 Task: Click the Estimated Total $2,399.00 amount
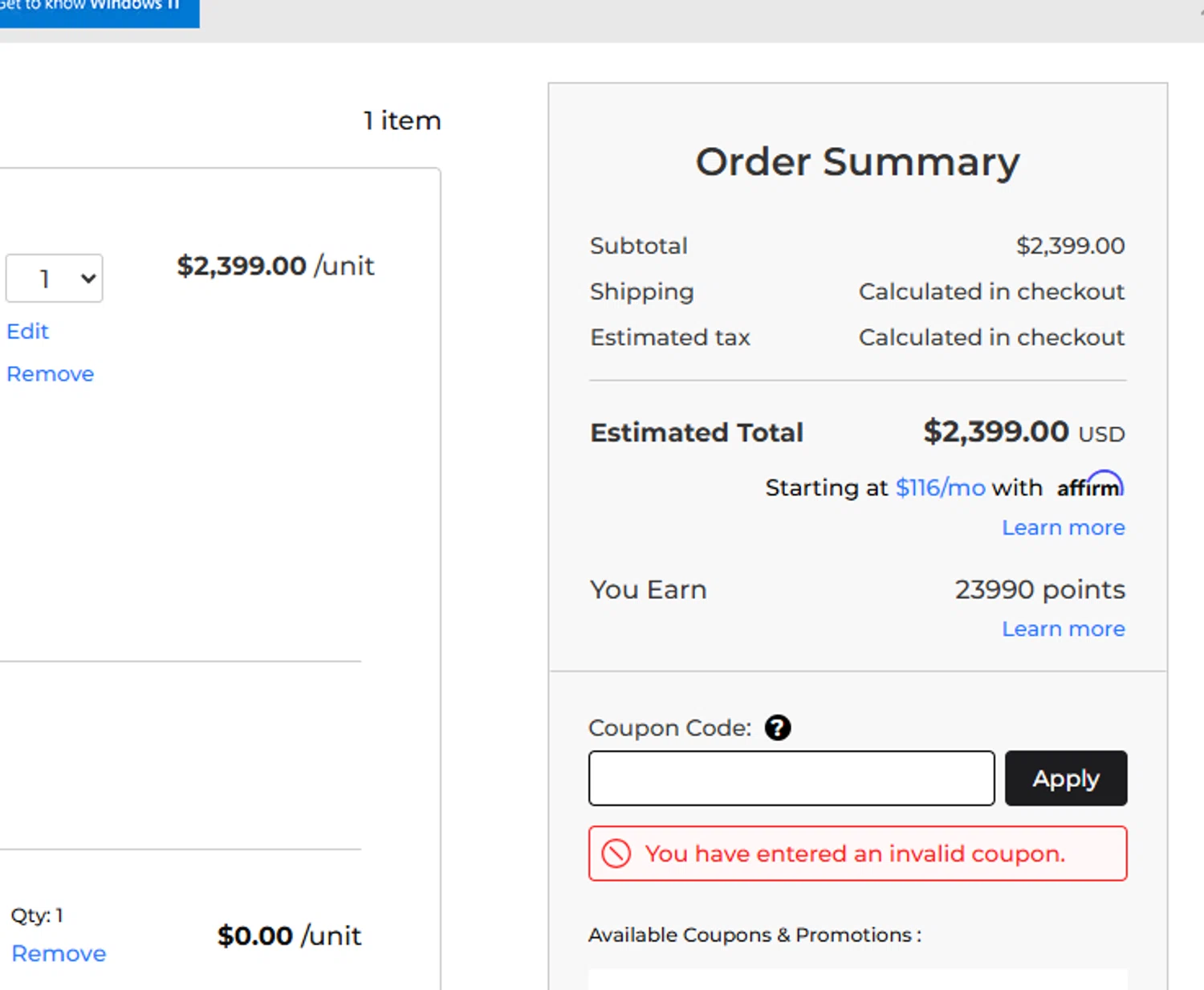(x=996, y=432)
